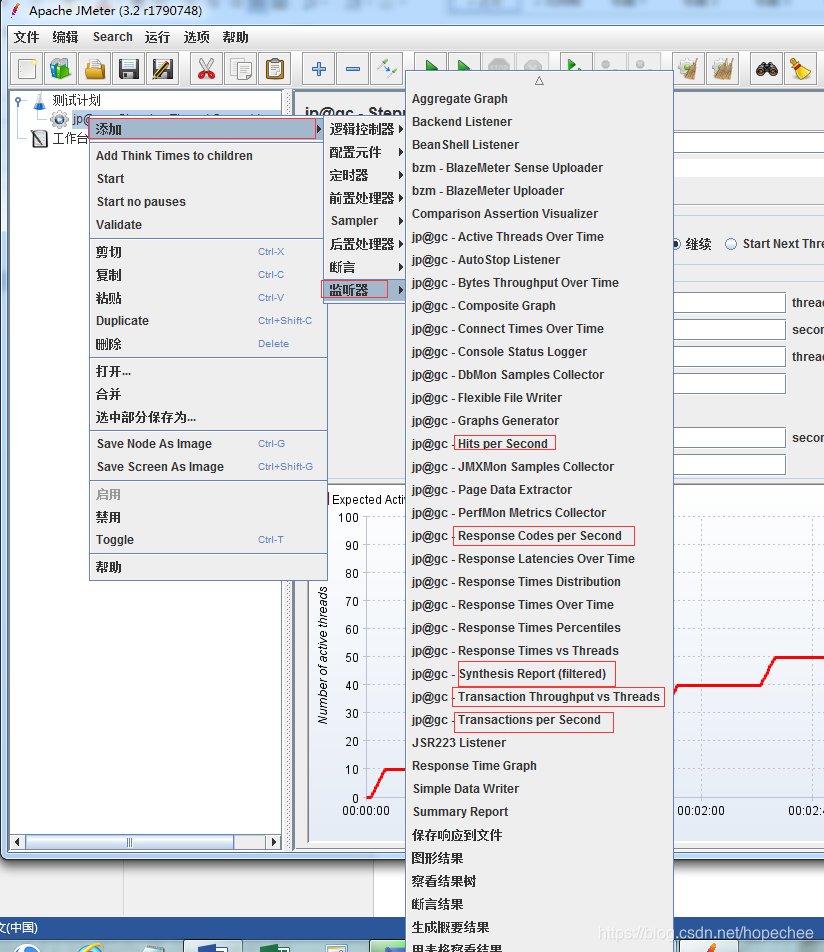Click the Expand All plus icon
Viewport: 824px width, 952px height.
[x=319, y=69]
